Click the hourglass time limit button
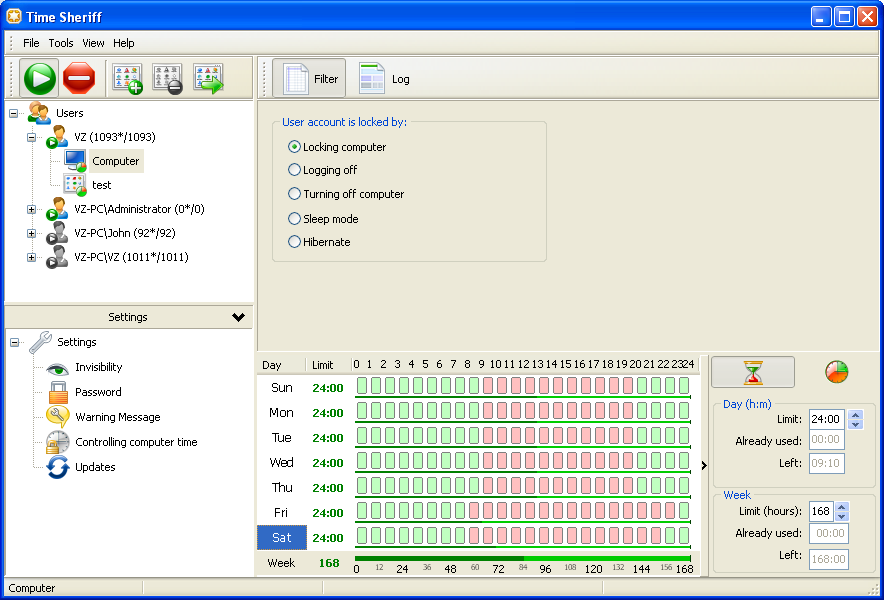 click(753, 372)
